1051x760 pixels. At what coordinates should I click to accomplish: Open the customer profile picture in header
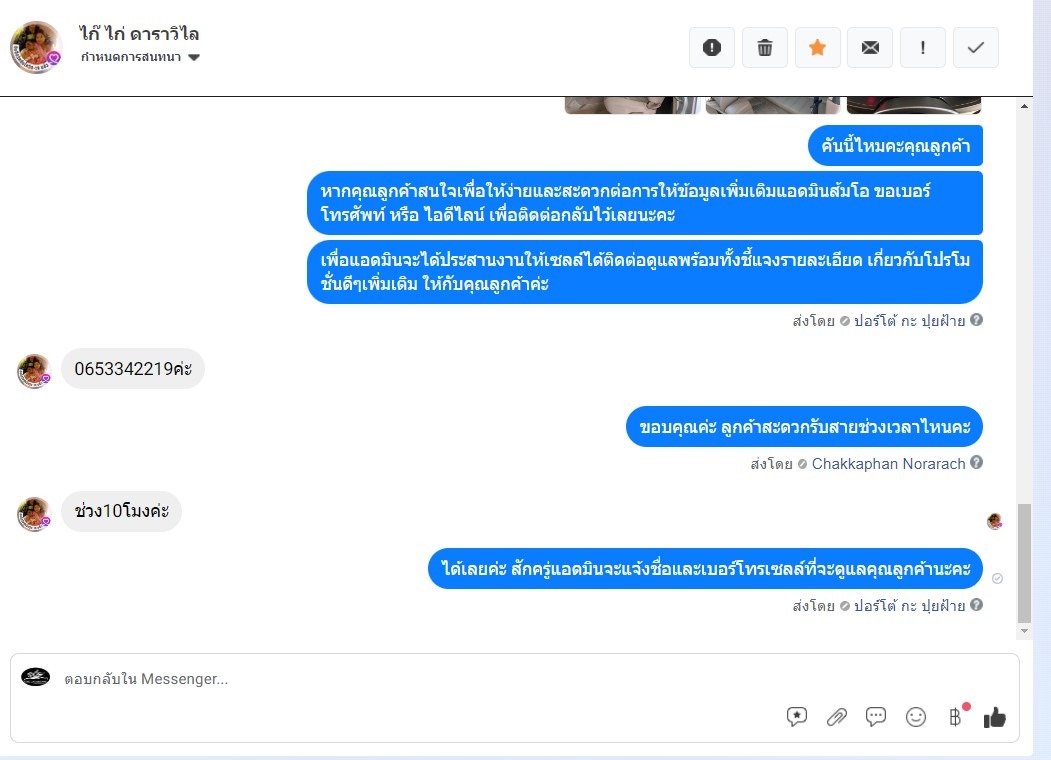coord(36,47)
